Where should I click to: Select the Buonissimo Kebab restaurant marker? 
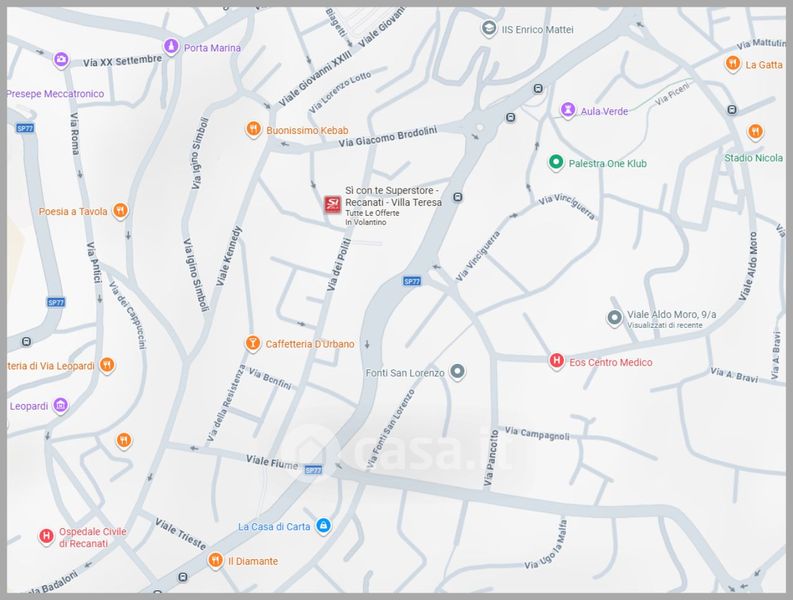[253, 130]
